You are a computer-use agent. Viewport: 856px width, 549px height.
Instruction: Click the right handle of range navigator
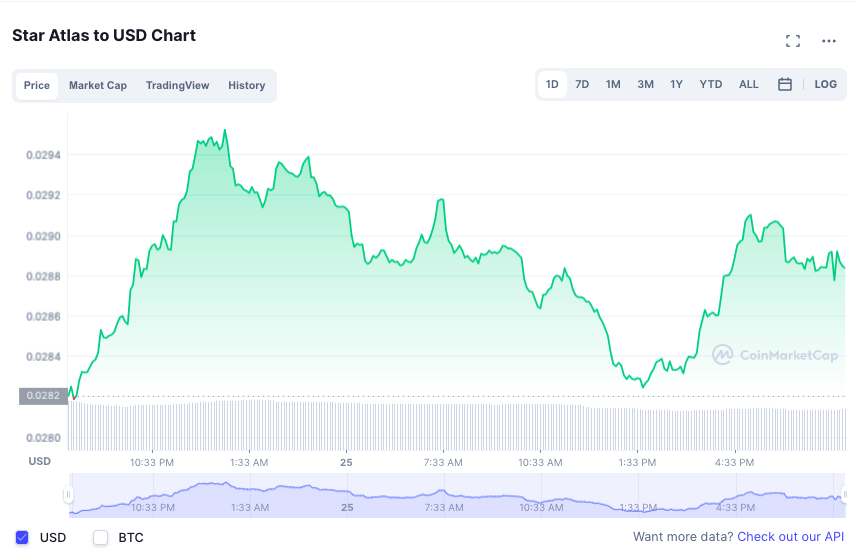click(845, 495)
